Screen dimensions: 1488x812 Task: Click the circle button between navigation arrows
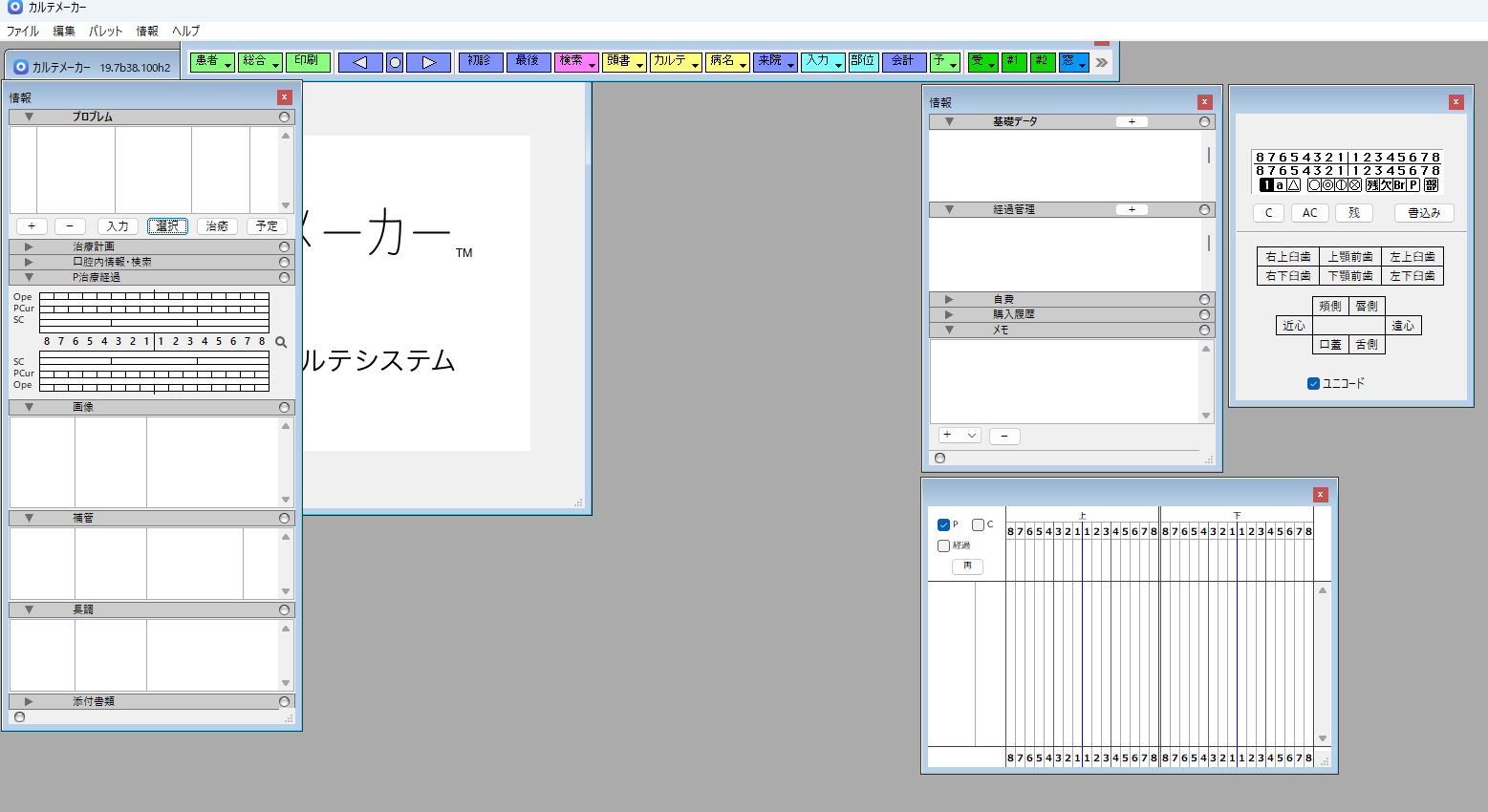(395, 63)
